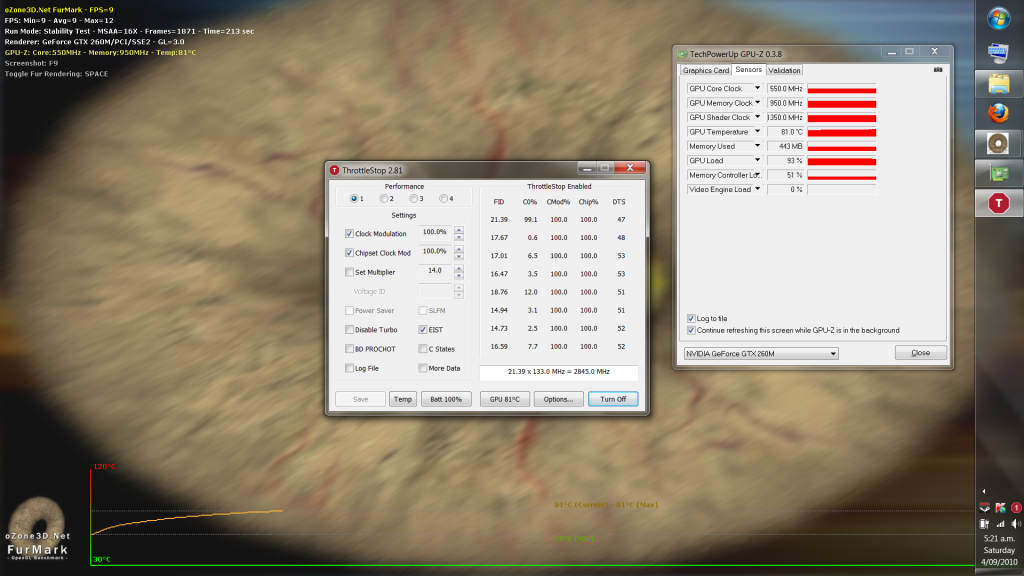Viewport: 1024px width, 576px height.
Task: Open the battery power tray icon
Action: (984, 524)
